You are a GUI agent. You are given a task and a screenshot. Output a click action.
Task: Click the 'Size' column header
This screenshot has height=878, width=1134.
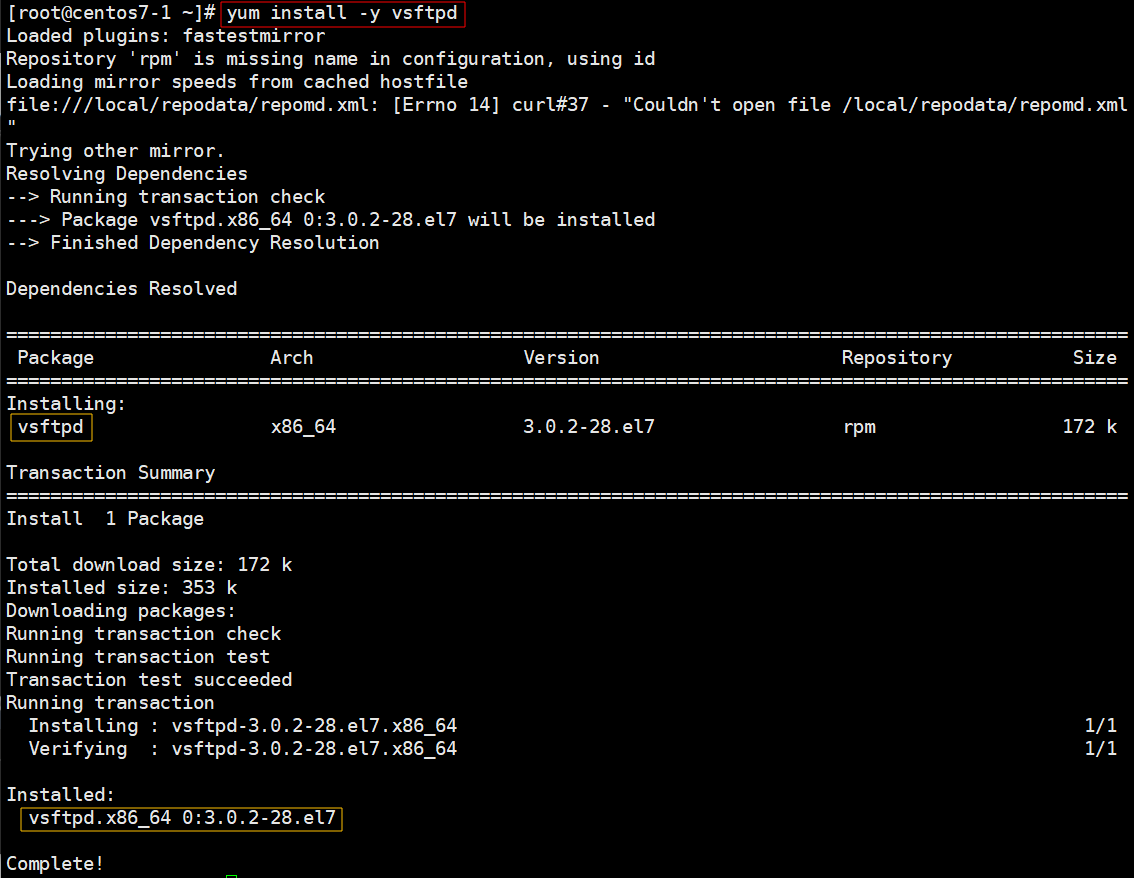pos(1095,358)
